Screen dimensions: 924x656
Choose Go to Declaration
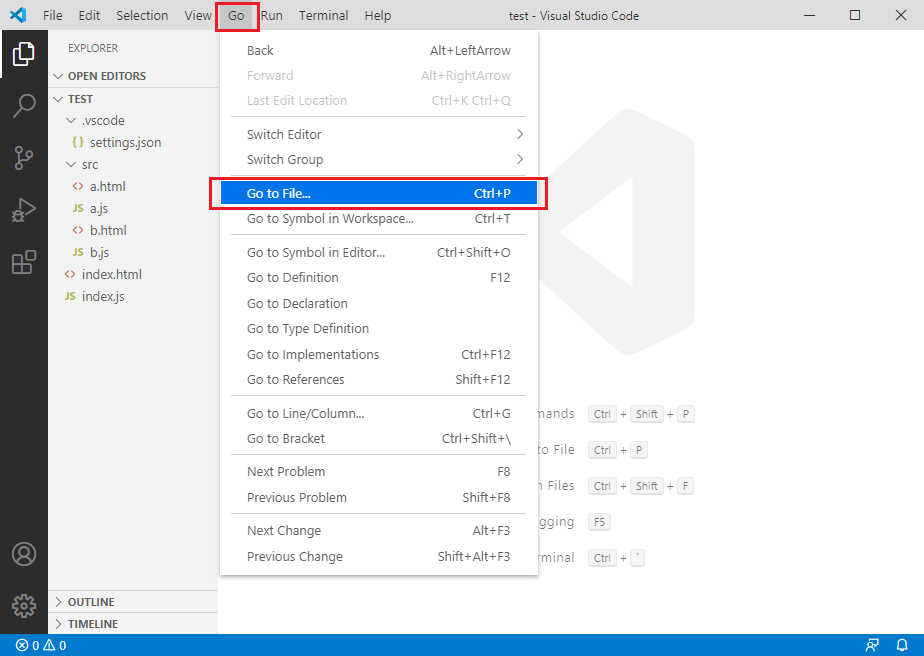pyautogui.click(x=378, y=304)
